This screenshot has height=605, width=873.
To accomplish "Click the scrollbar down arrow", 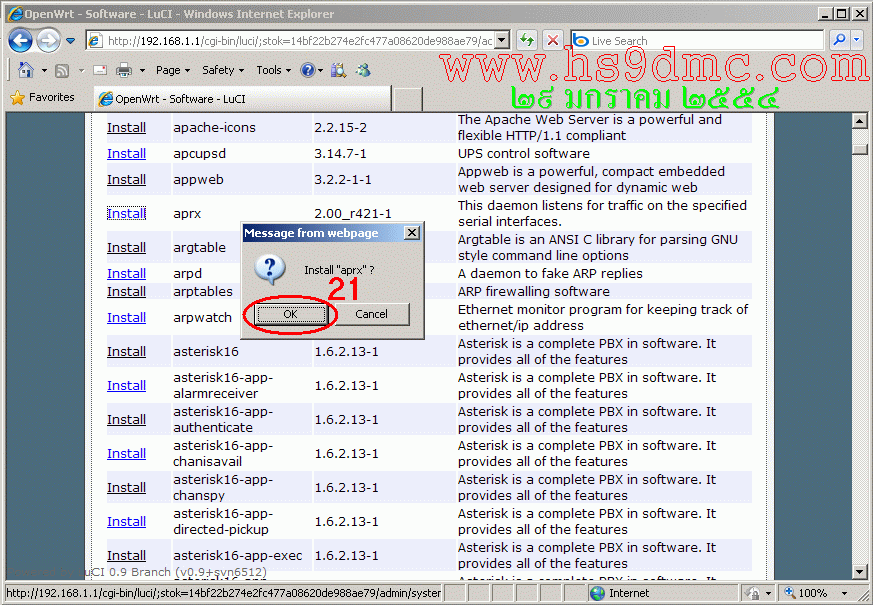I will coord(860,572).
